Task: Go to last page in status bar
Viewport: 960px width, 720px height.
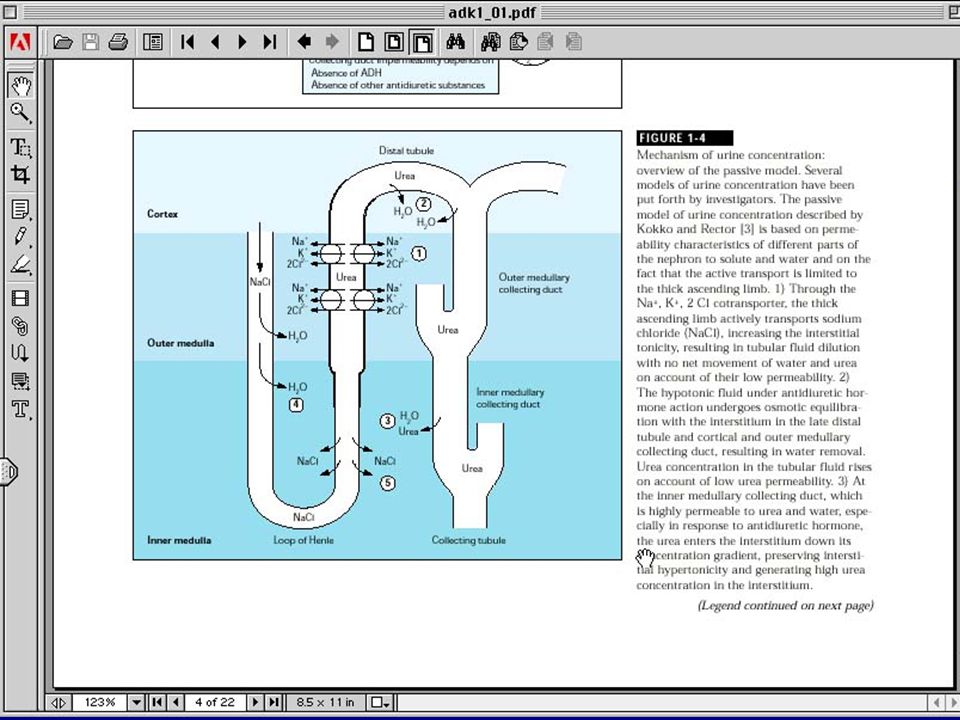Action: [274, 702]
